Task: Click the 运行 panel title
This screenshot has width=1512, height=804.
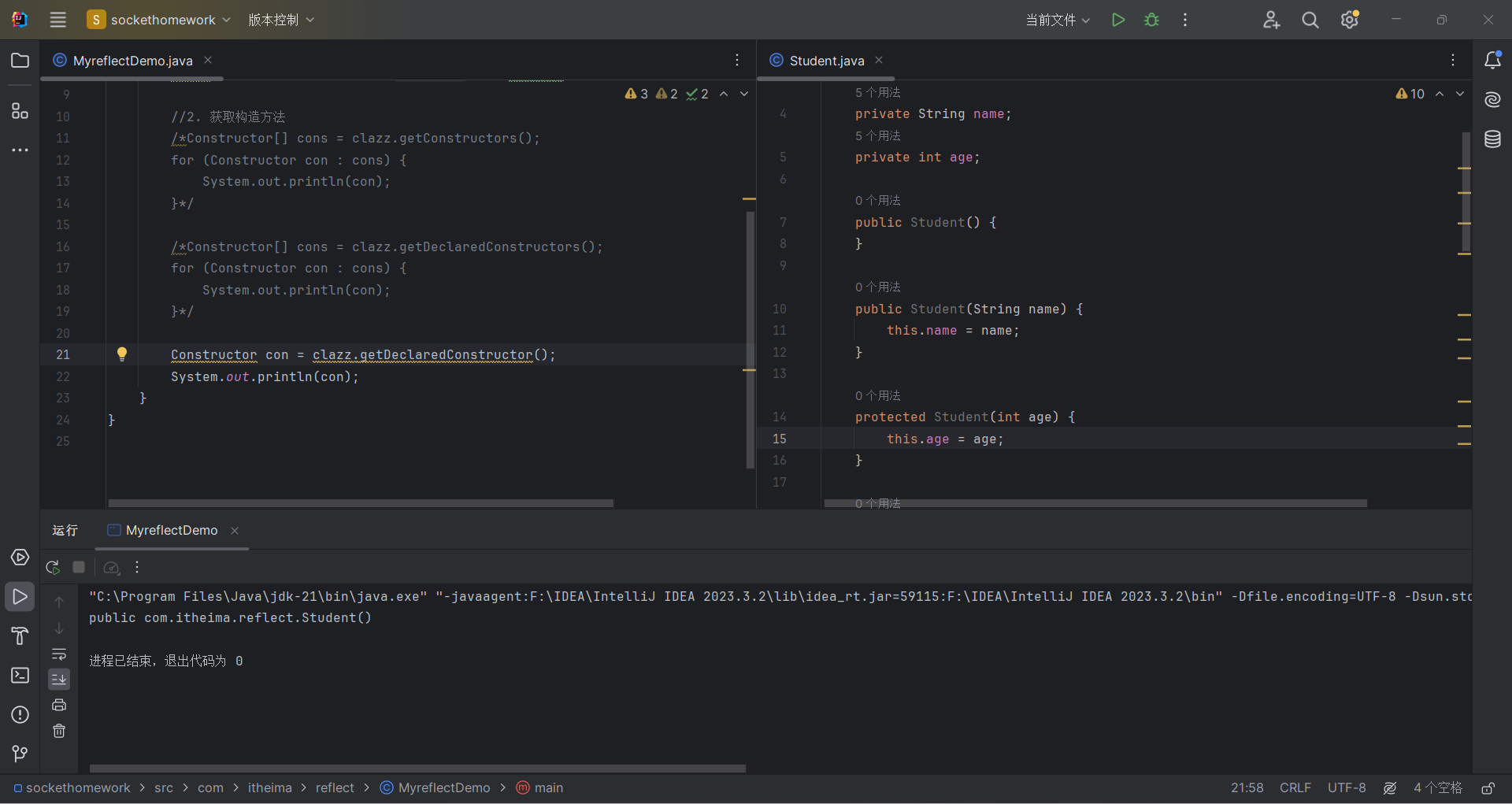Action: [x=65, y=531]
